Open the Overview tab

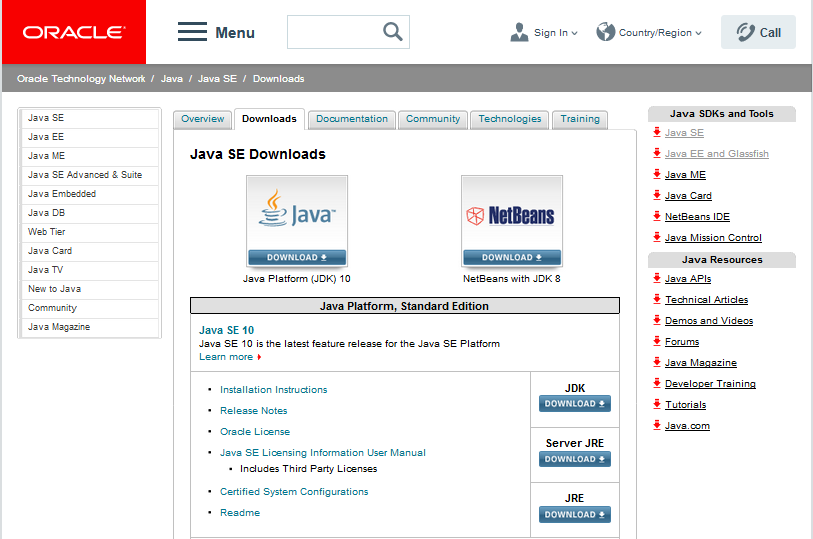coord(202,119)
